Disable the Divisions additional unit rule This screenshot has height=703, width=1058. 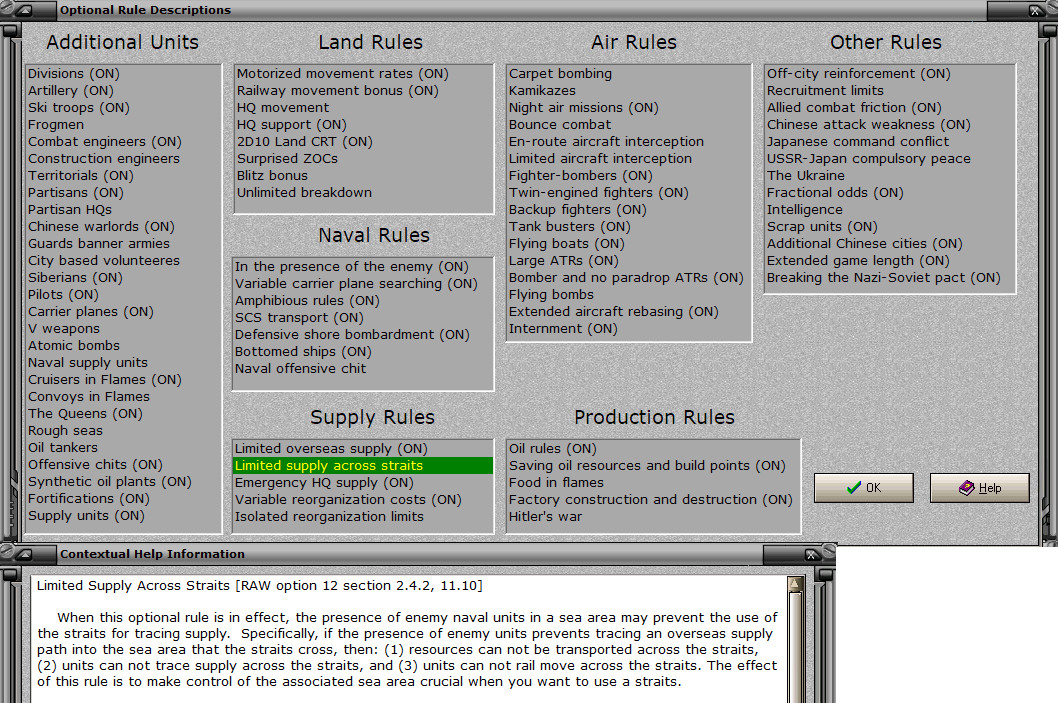coord(73,73)
